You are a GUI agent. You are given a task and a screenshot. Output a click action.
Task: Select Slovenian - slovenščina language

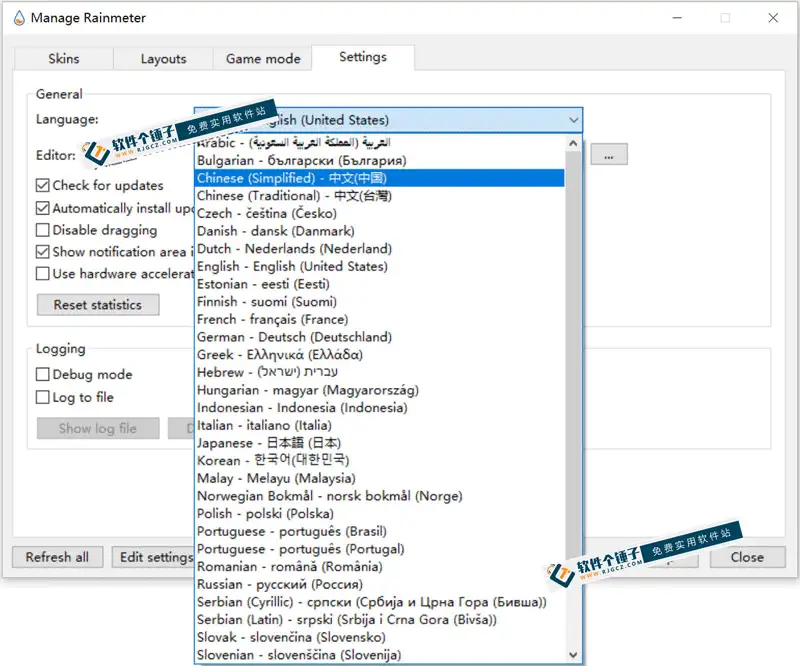pos(380,655)
